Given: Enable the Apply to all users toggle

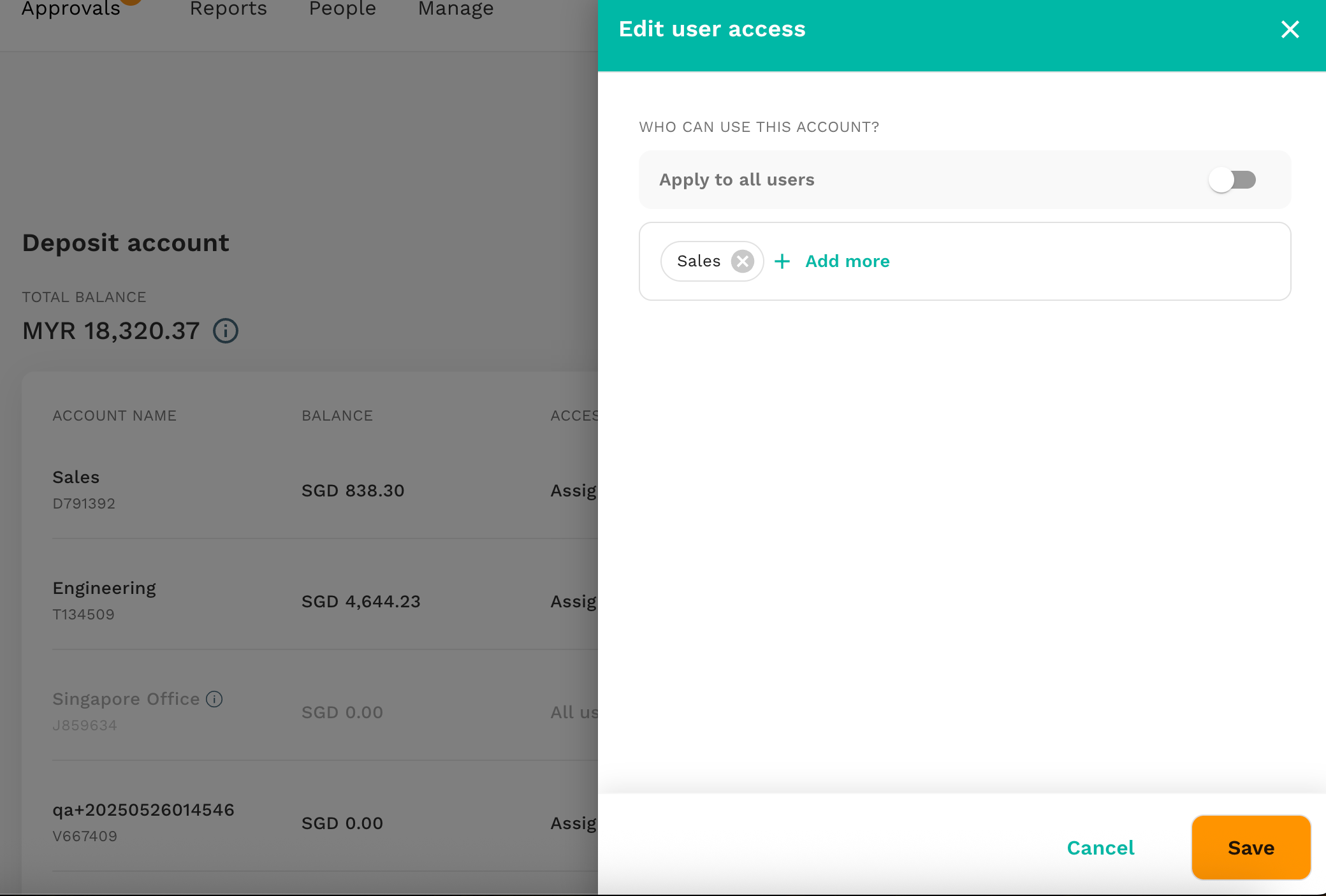Looking at the screenshot, I should click(x=1232, y=180).
